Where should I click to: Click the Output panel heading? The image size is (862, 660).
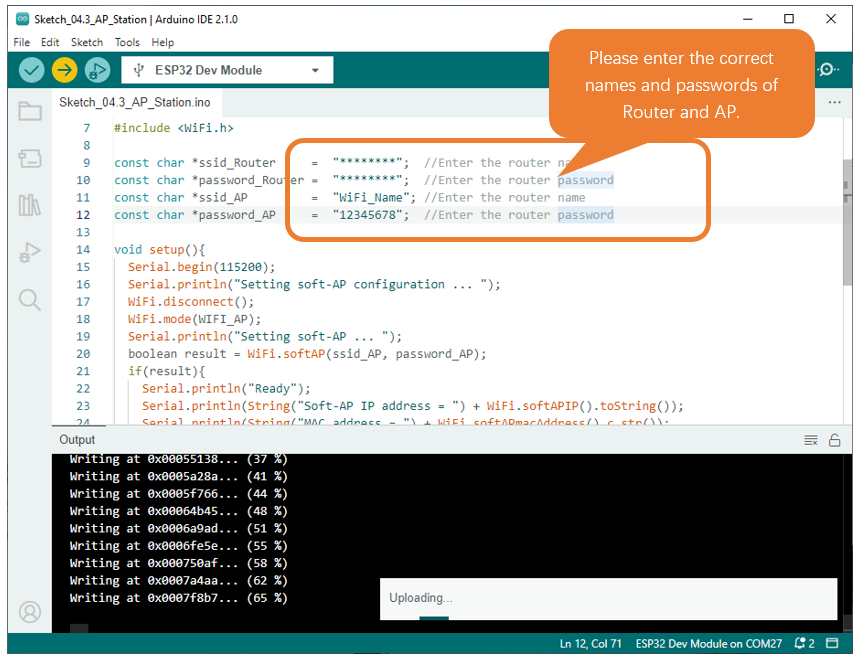77,440
